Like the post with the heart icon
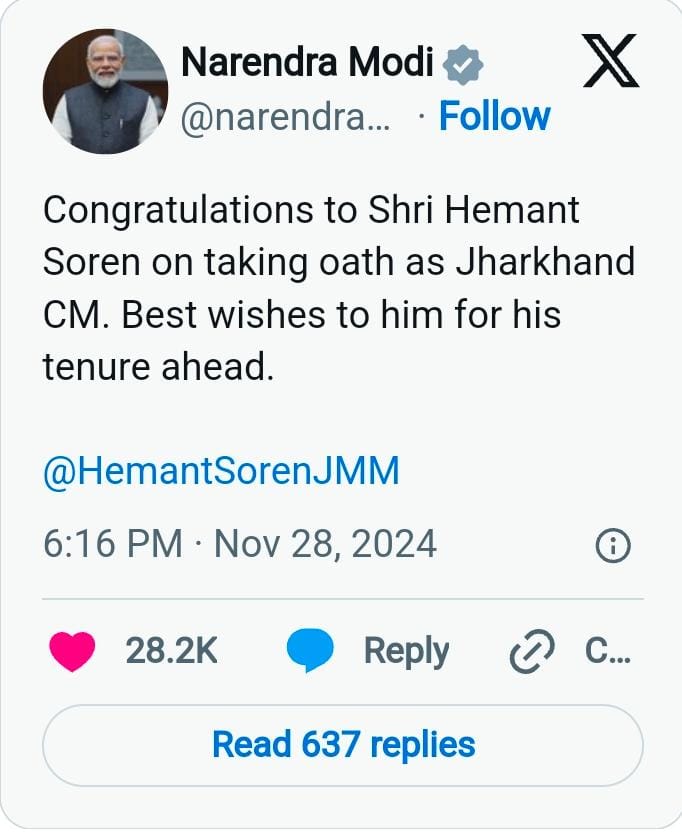 pos(72,651)
